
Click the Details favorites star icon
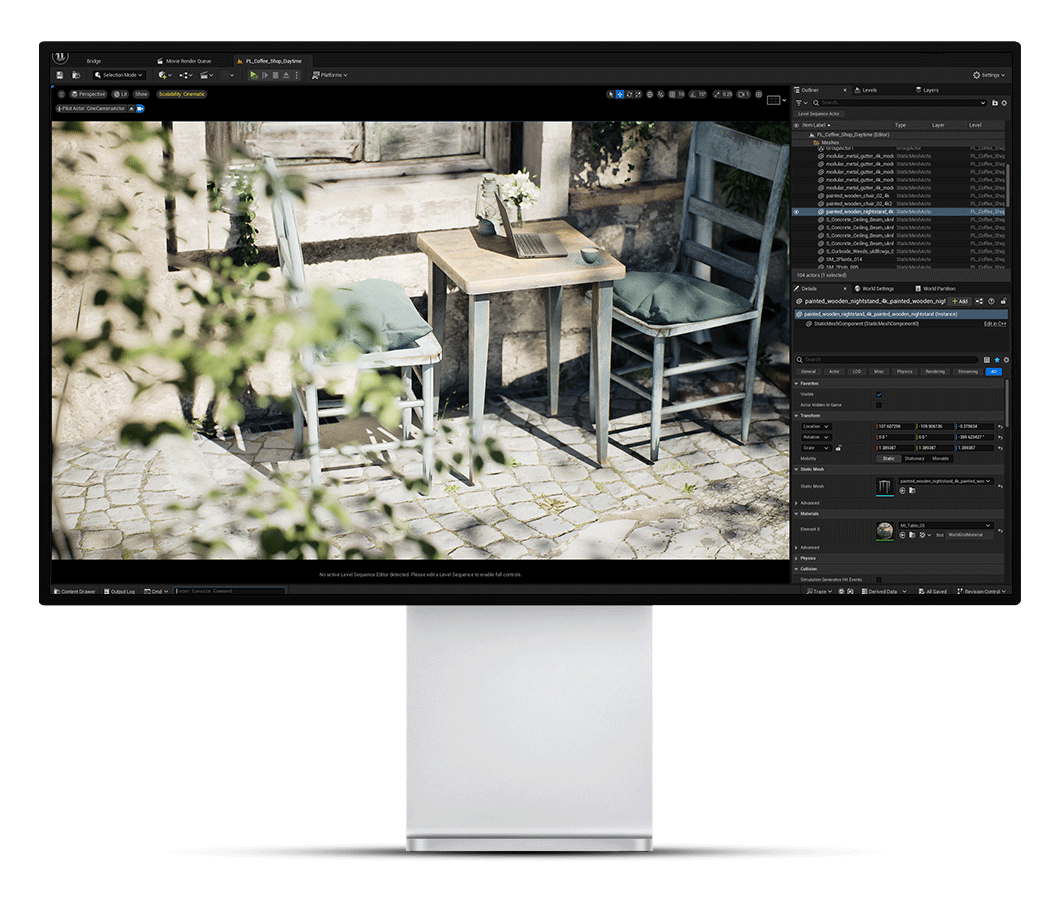[996, 360]
